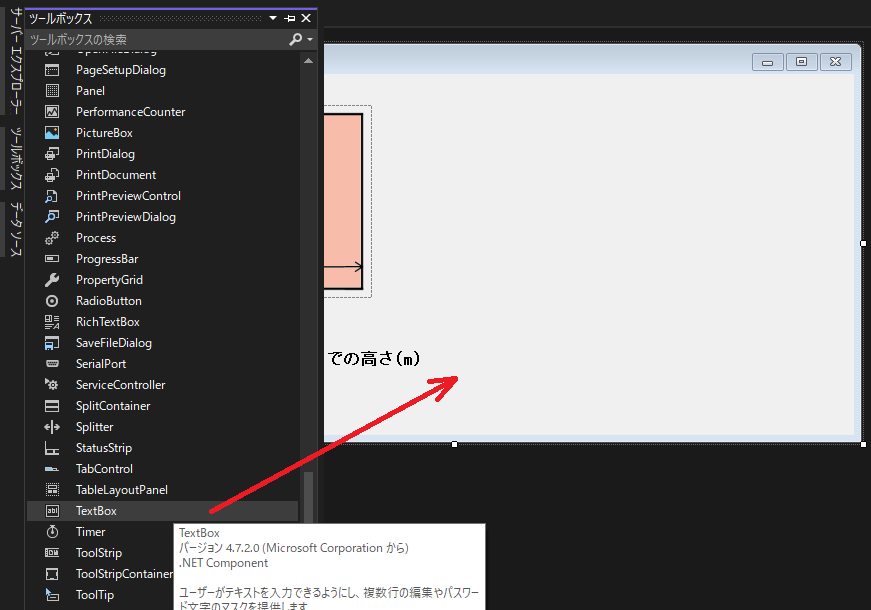Image resolution: width=871 pixels, height=610 pixels.
Task: Click the PageSetupDialog icon in toolbox
Action: [x=52, y=70]
